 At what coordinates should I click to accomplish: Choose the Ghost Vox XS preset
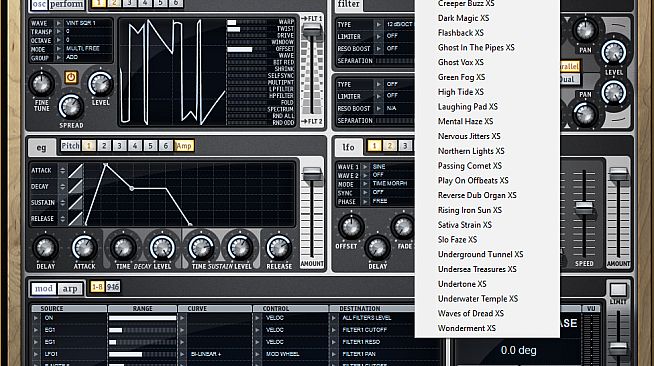[x=461, y=62]
